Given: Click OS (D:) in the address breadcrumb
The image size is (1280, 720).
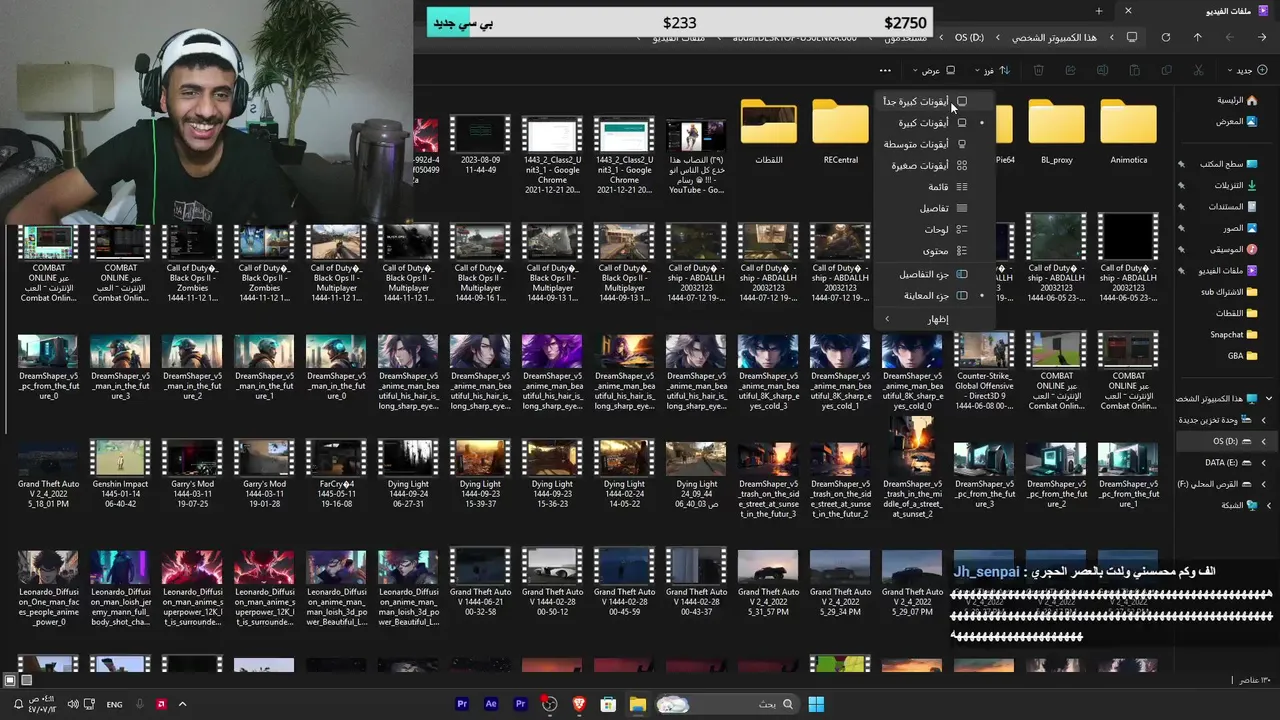Looking at the screenshot, I should pyautogui.click(x=969, y=37).
